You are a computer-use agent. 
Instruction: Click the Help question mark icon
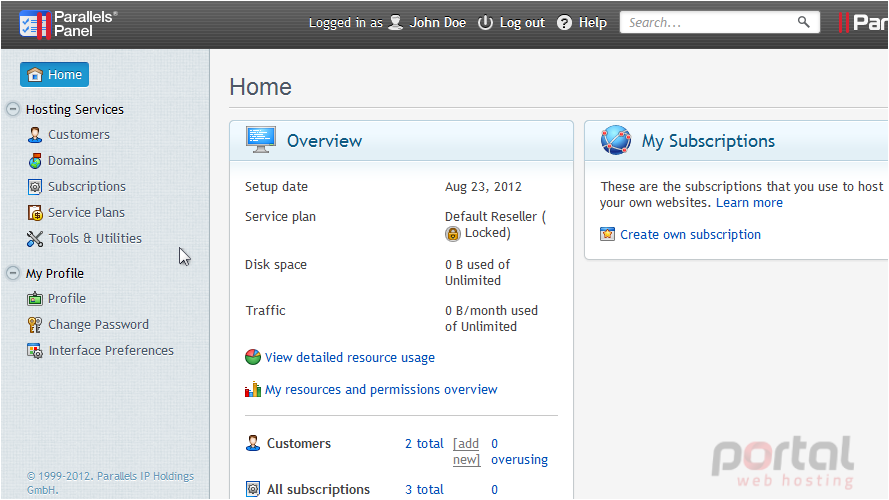tap(564, 23)
